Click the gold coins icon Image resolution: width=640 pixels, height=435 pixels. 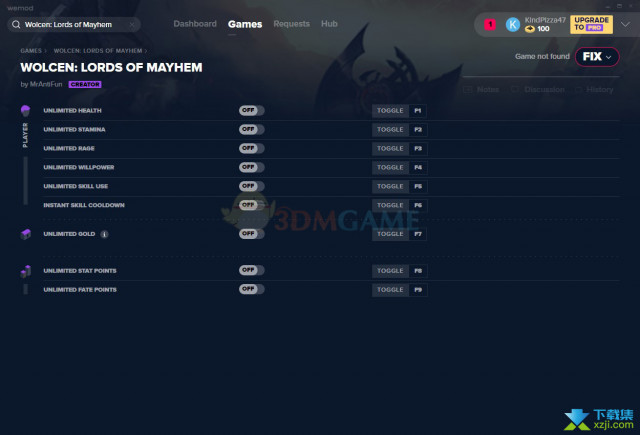[529, 29]
